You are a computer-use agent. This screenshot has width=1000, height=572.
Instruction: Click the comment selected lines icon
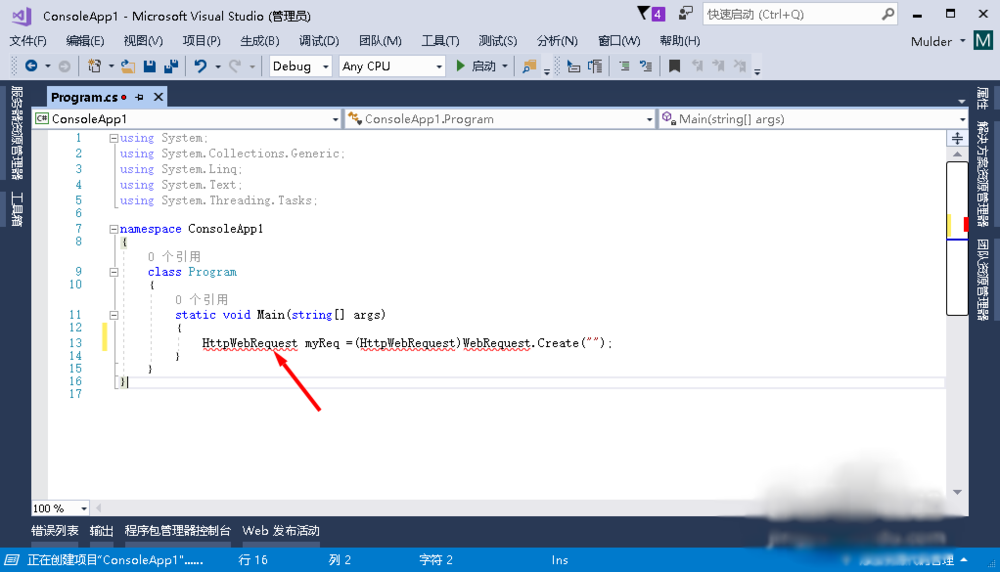click(623, 66)
